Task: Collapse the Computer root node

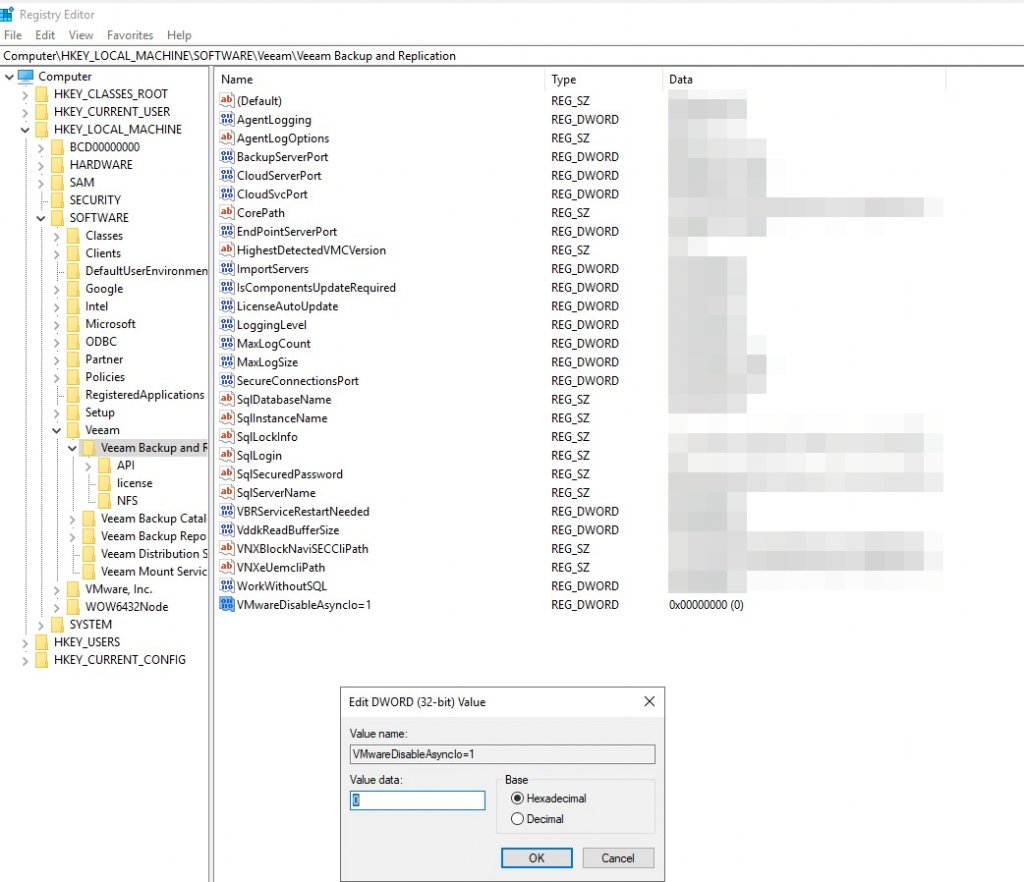Action: 9,76
